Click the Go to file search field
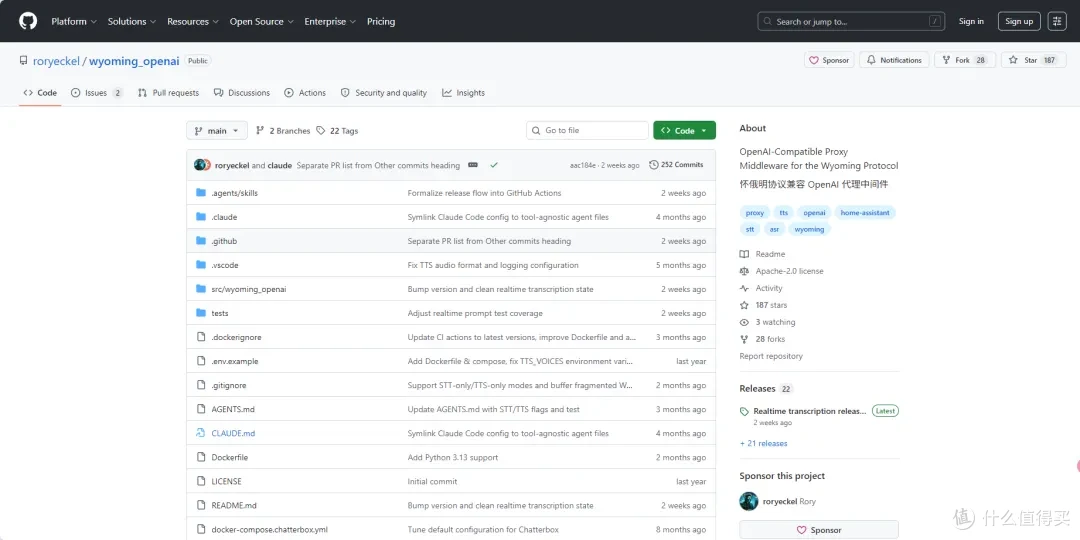This screenshot has width=1080, height=540. pos(588,131)
